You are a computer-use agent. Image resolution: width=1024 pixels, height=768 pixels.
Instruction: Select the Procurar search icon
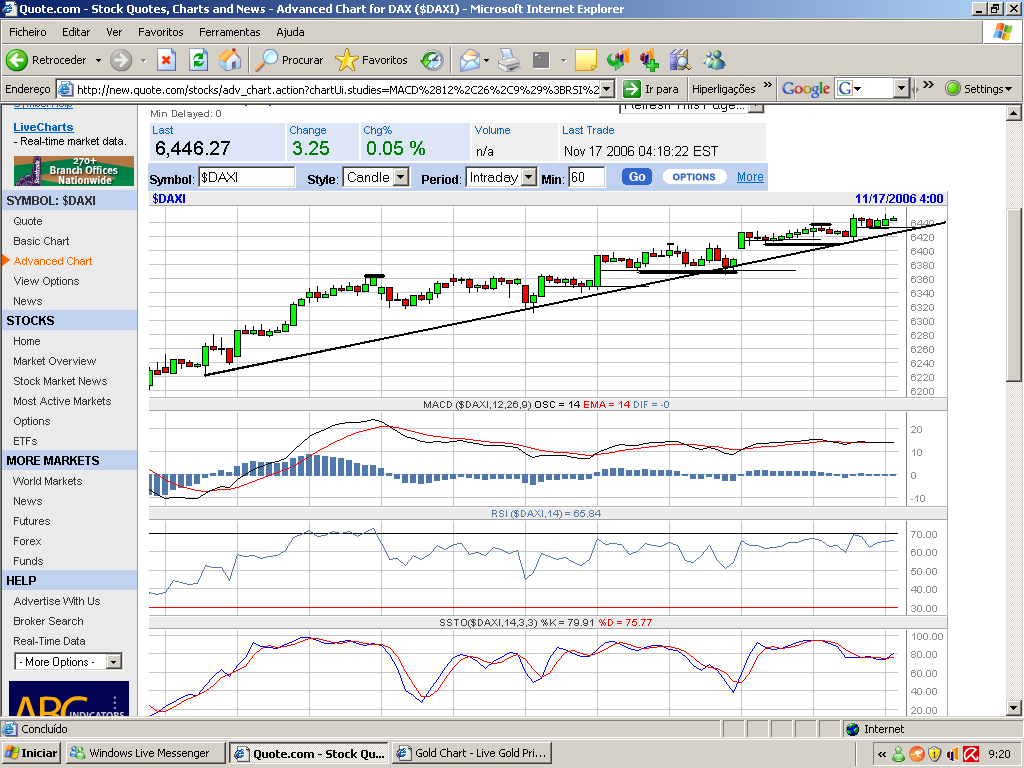pyautogui.click(x=266, y=60)
